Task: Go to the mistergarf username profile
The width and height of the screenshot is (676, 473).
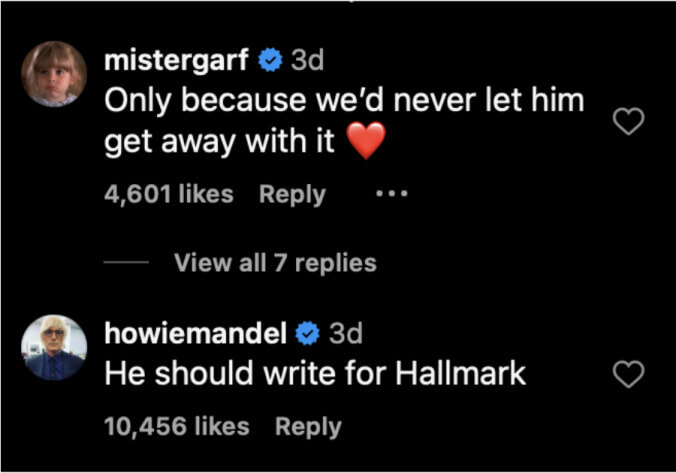Action: pos(176,60)
